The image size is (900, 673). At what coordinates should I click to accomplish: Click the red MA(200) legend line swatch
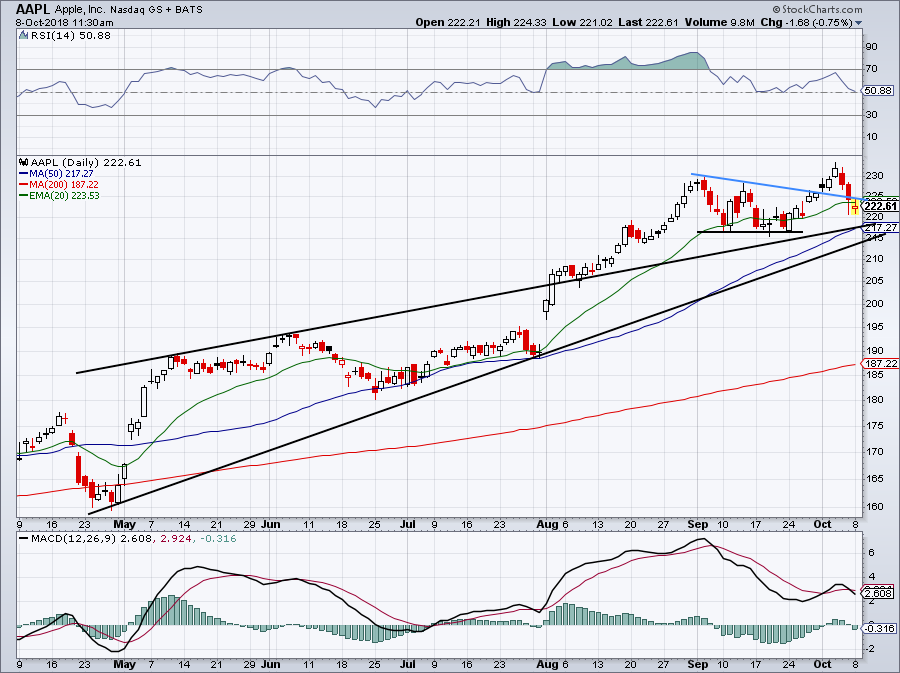(x=24, y=184)
